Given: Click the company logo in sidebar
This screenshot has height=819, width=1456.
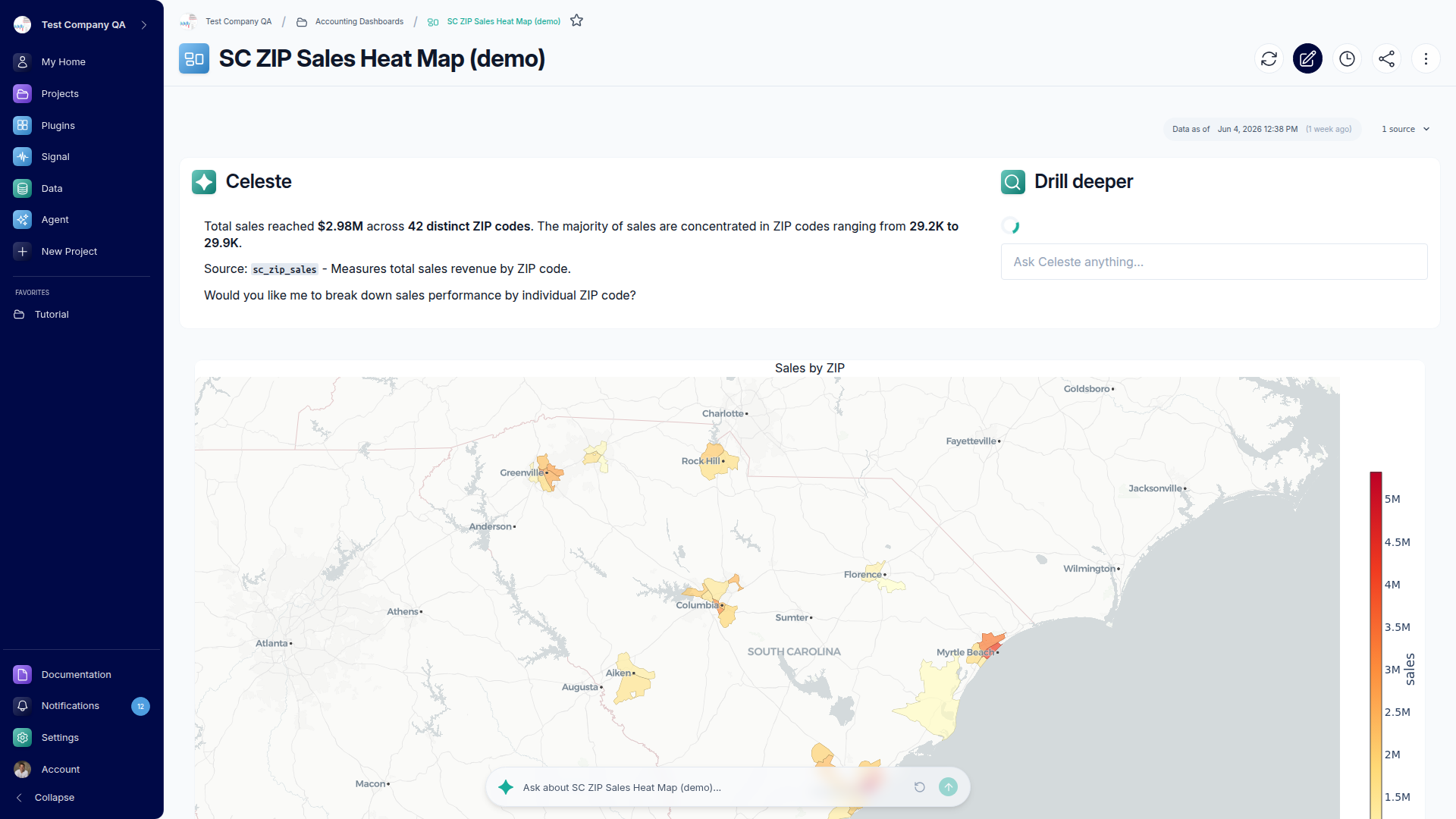Looking at the screenshot, I should coord(22,25).
